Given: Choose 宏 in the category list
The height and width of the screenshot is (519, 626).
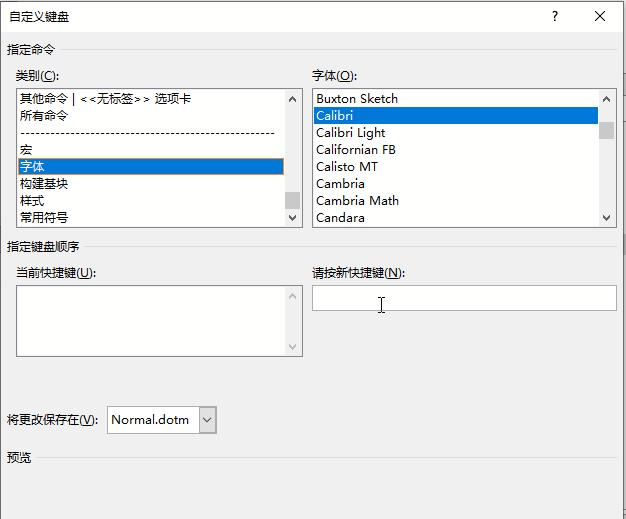Looking at the screenshot, I should tap(151, 150).
